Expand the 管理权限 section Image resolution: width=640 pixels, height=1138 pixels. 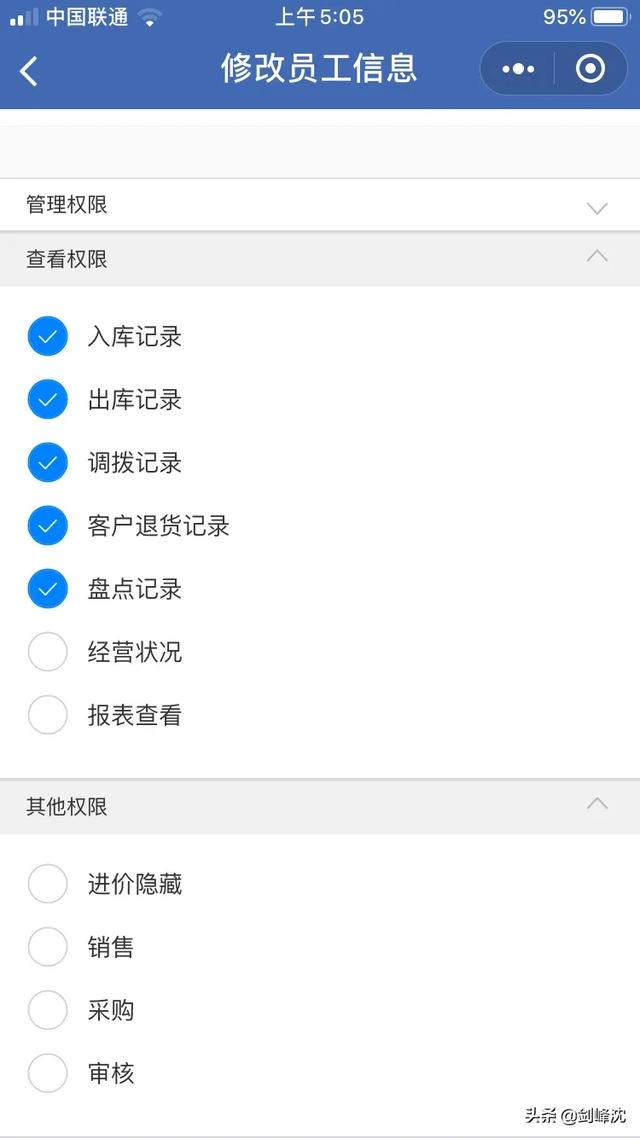pos(597,207)
